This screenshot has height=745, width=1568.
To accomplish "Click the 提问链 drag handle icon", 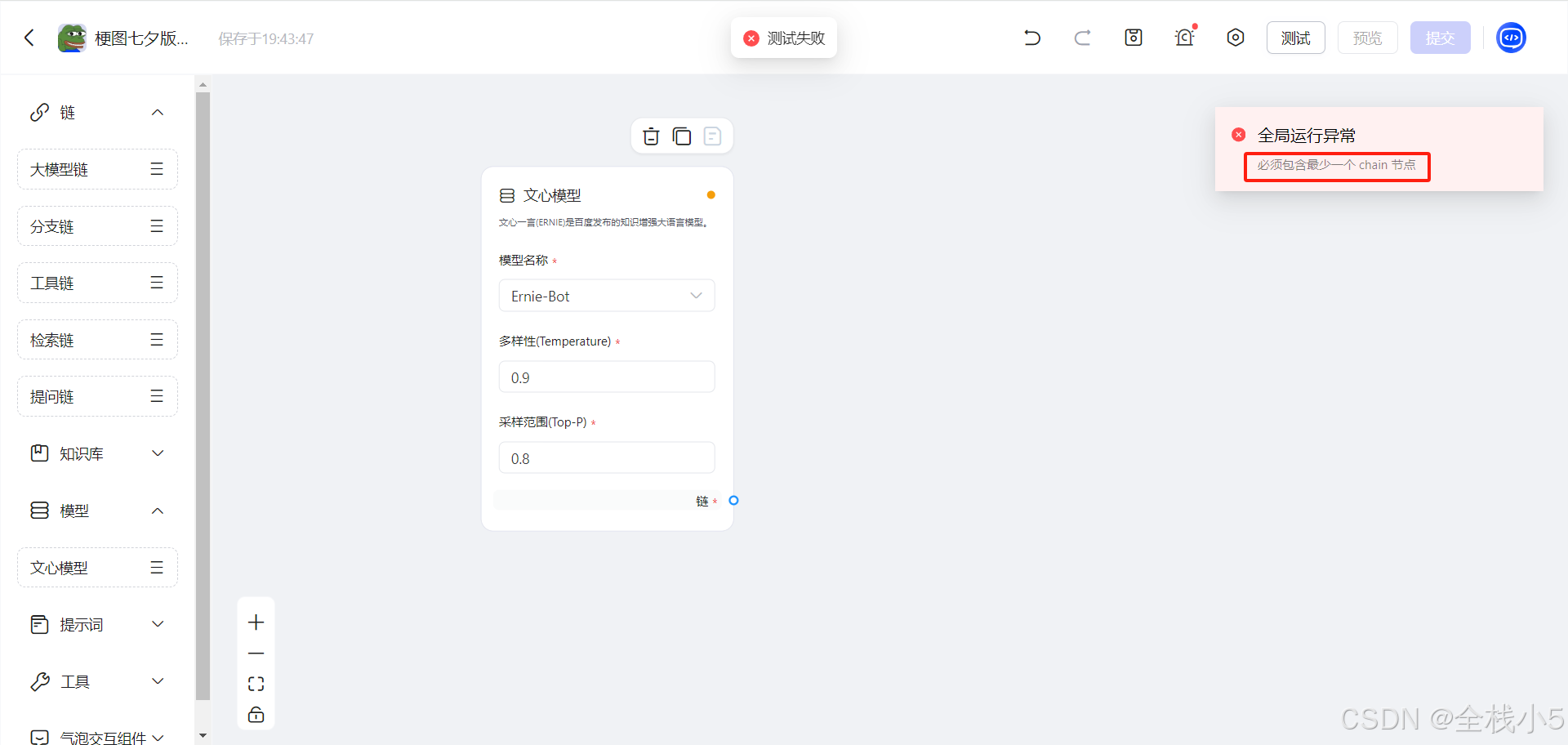I will point(157,396).
